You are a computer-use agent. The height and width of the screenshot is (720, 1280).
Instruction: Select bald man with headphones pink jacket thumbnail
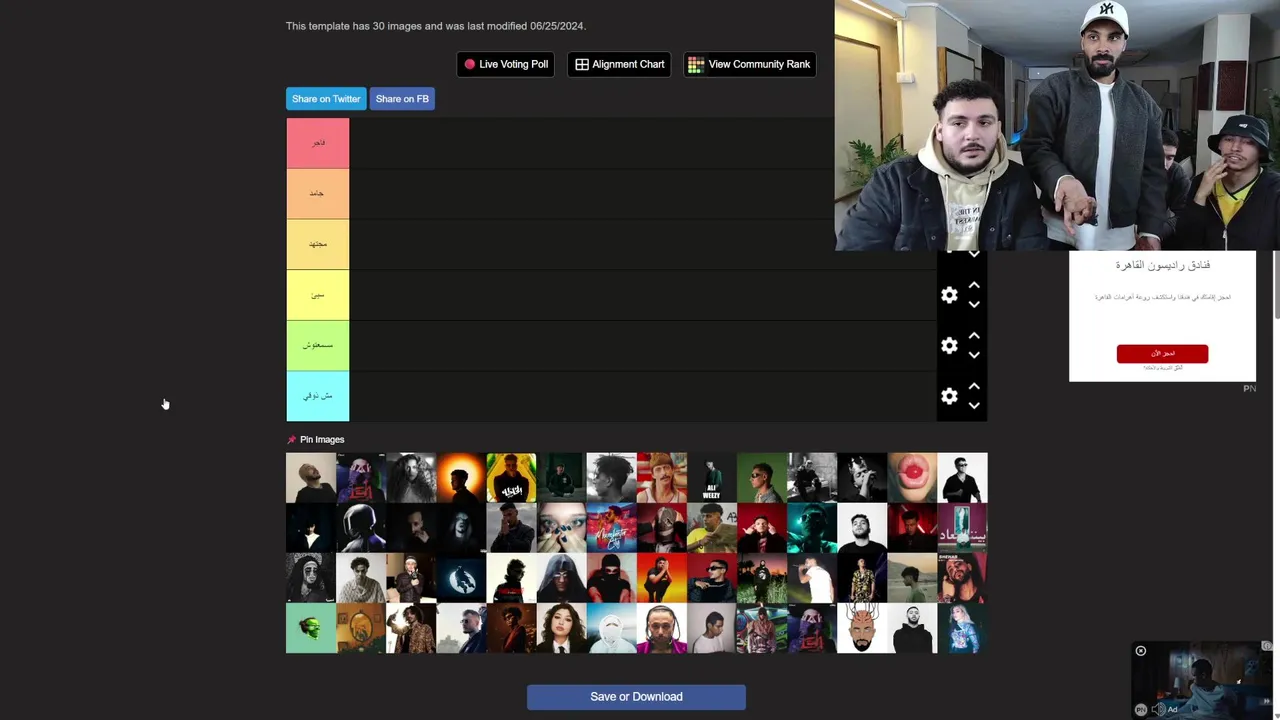(x=662, y=628)
